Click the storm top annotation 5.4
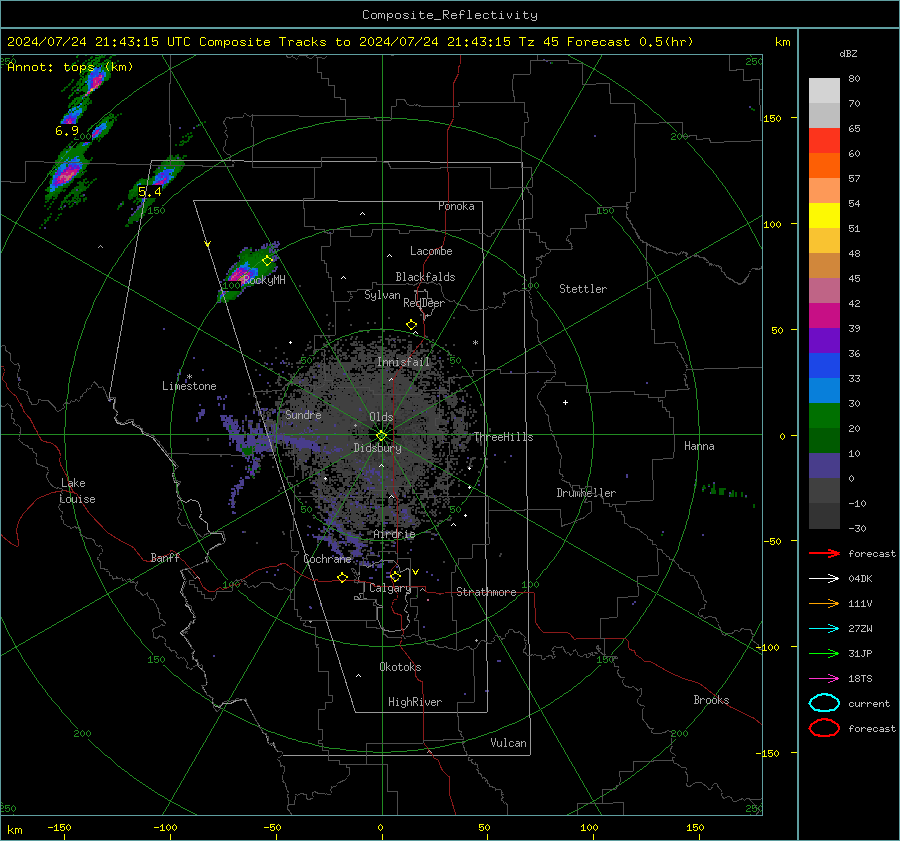 pyautogui.click(x=149, y=192)
